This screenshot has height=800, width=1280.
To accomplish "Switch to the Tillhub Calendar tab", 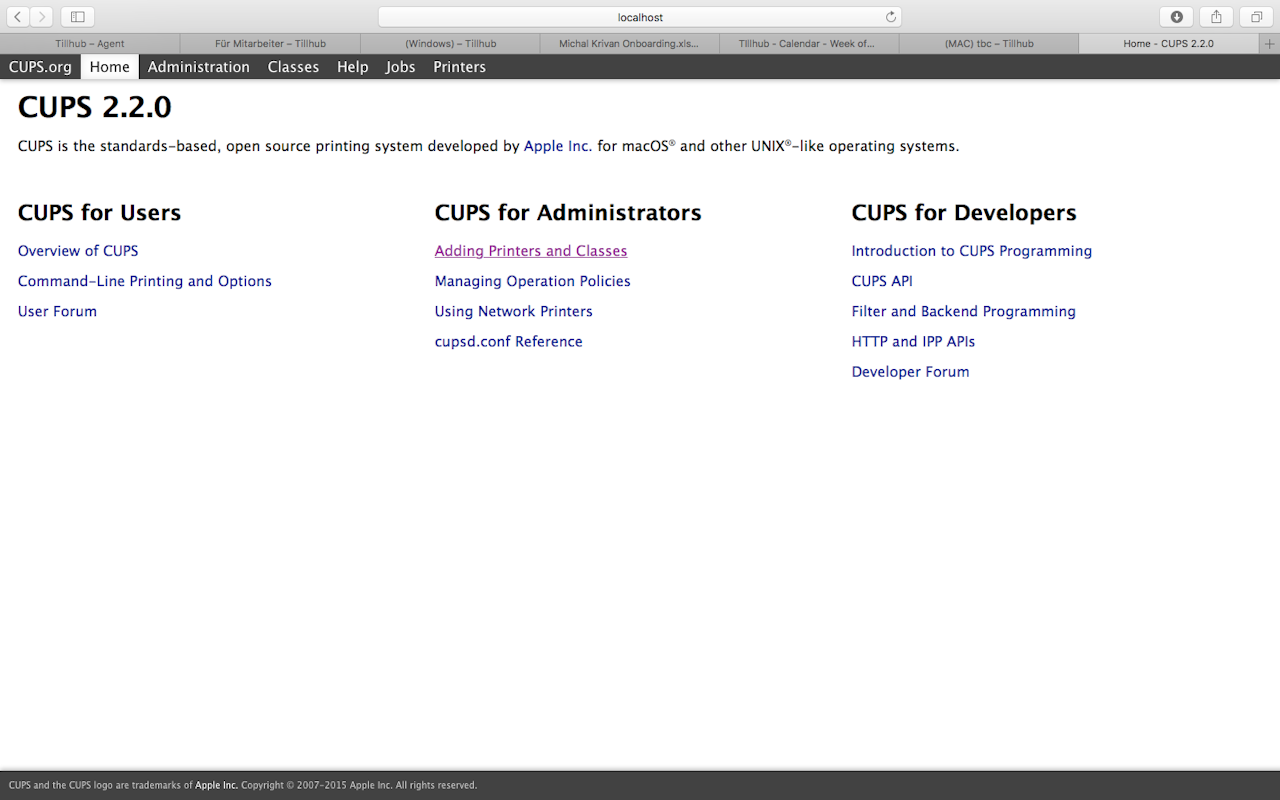I will [x=810, y=44].
